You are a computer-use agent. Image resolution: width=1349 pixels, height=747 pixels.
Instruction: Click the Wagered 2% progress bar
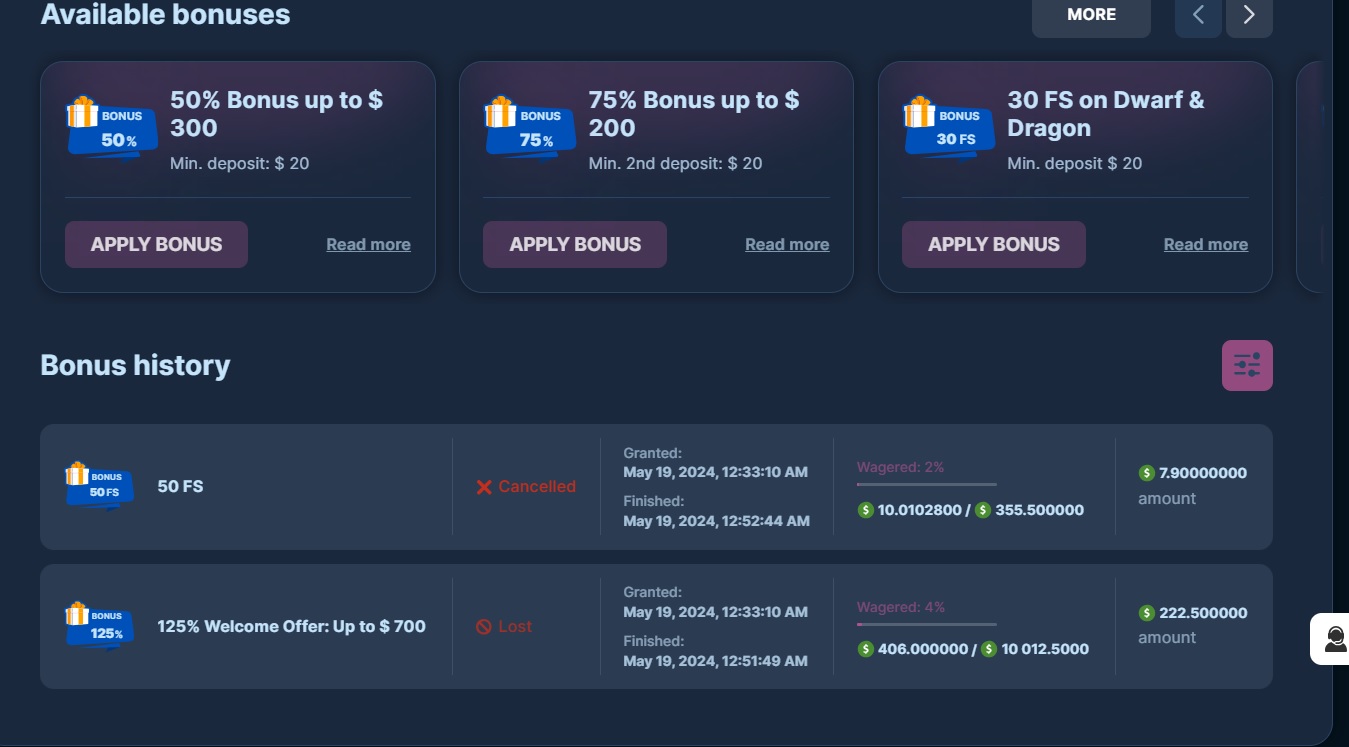(x=926, y=484)
